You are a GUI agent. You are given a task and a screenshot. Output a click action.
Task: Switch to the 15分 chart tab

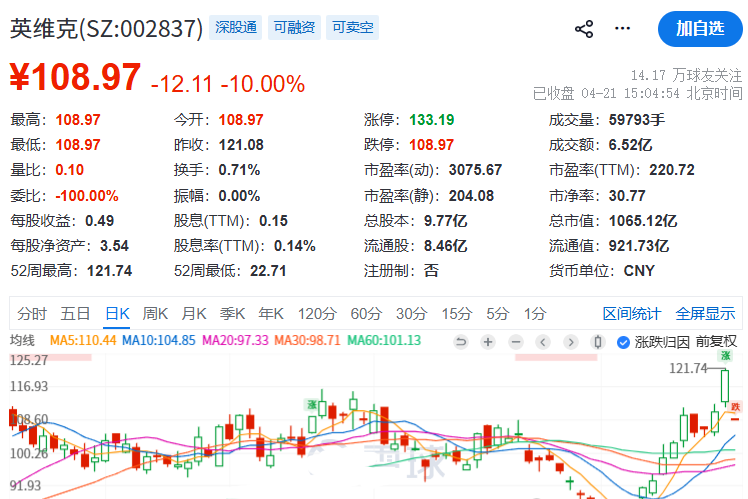(x=457, y=314)
